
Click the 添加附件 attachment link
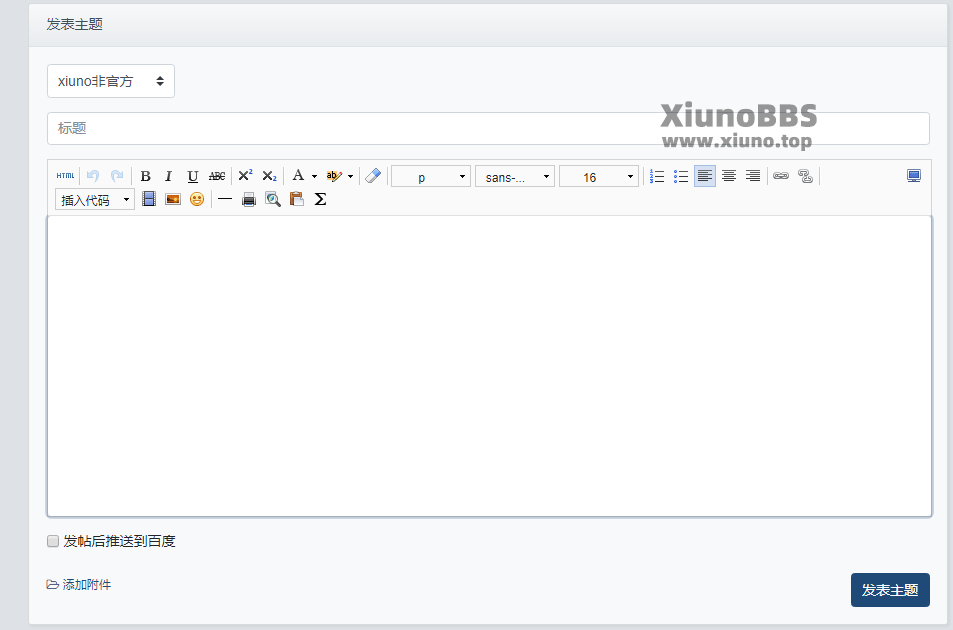(x=79, y=585)
